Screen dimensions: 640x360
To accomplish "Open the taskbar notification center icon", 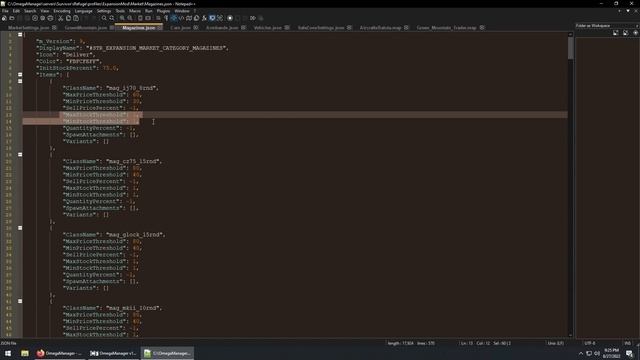I will (x=629, y=353).
